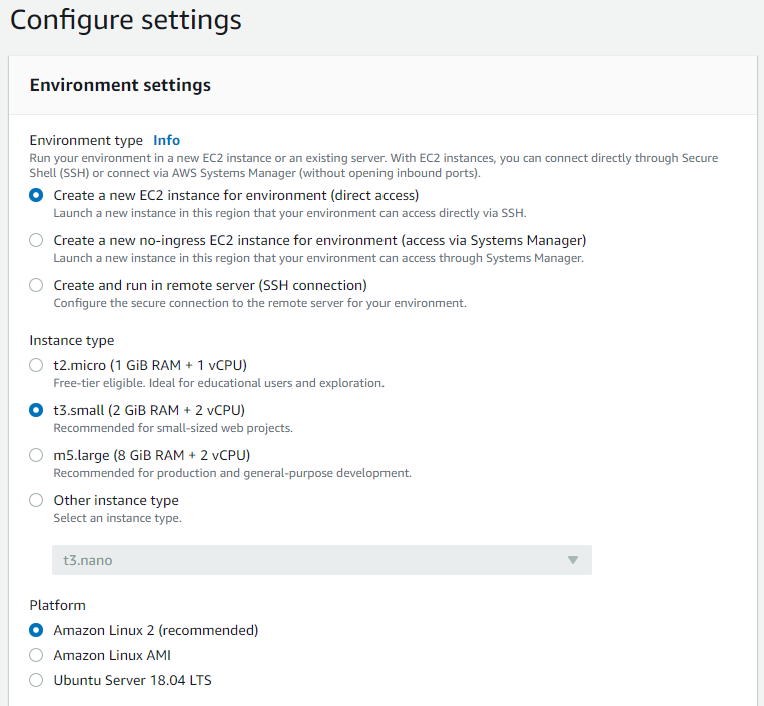Click the 'Instance type' section label
The width and height of the screenshot is (764, 706).
coord(72,340)
